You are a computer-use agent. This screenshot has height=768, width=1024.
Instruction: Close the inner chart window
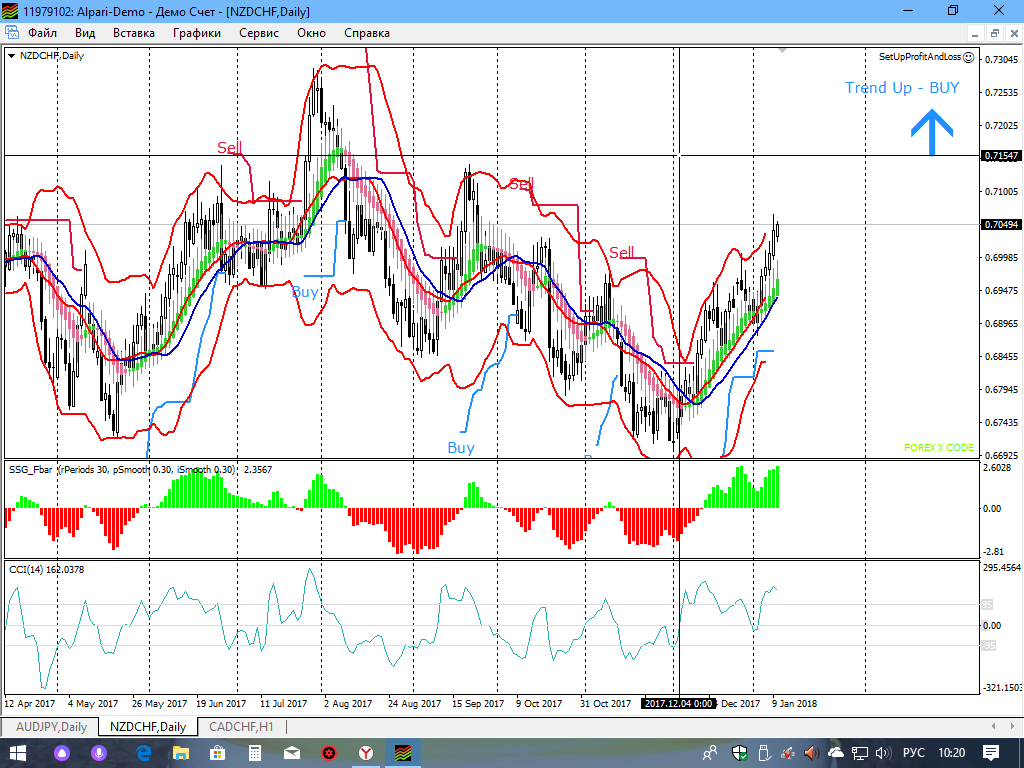coord(1014,33)
